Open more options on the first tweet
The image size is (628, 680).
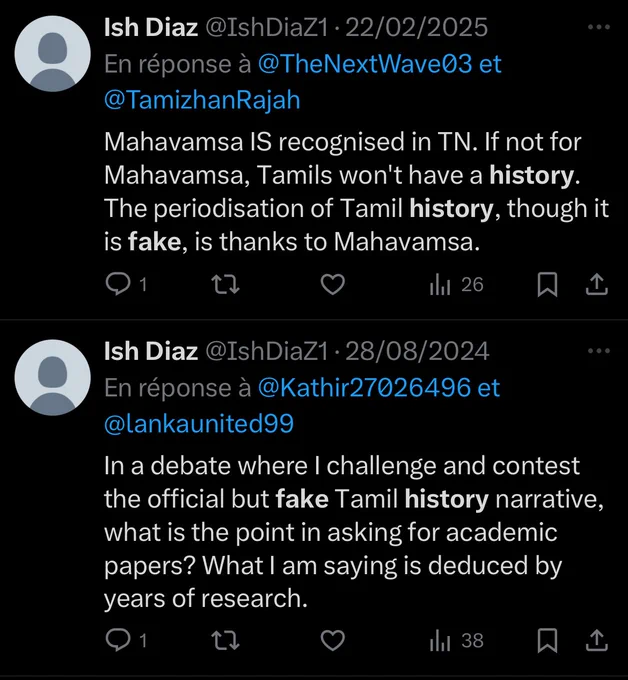pos(599,27)
